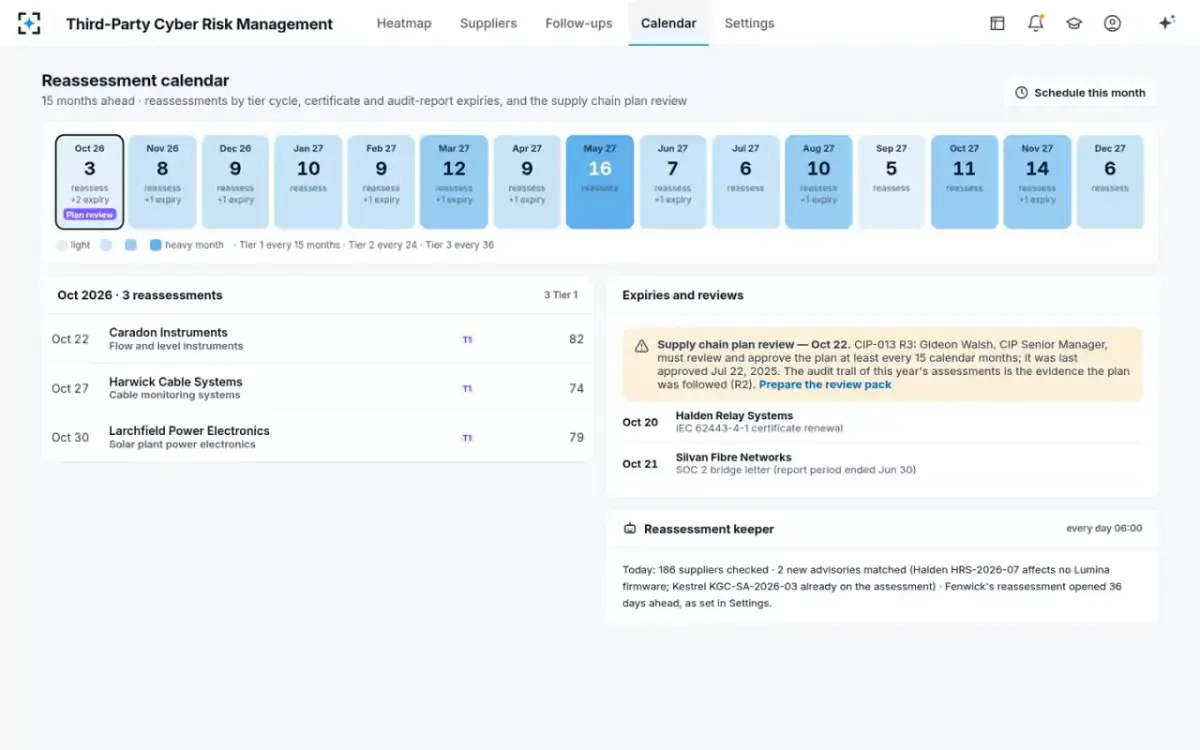Click the every day 06:00 schedule text
The height and width of the screenshot is (750, 1200).
pos(1104,529)
